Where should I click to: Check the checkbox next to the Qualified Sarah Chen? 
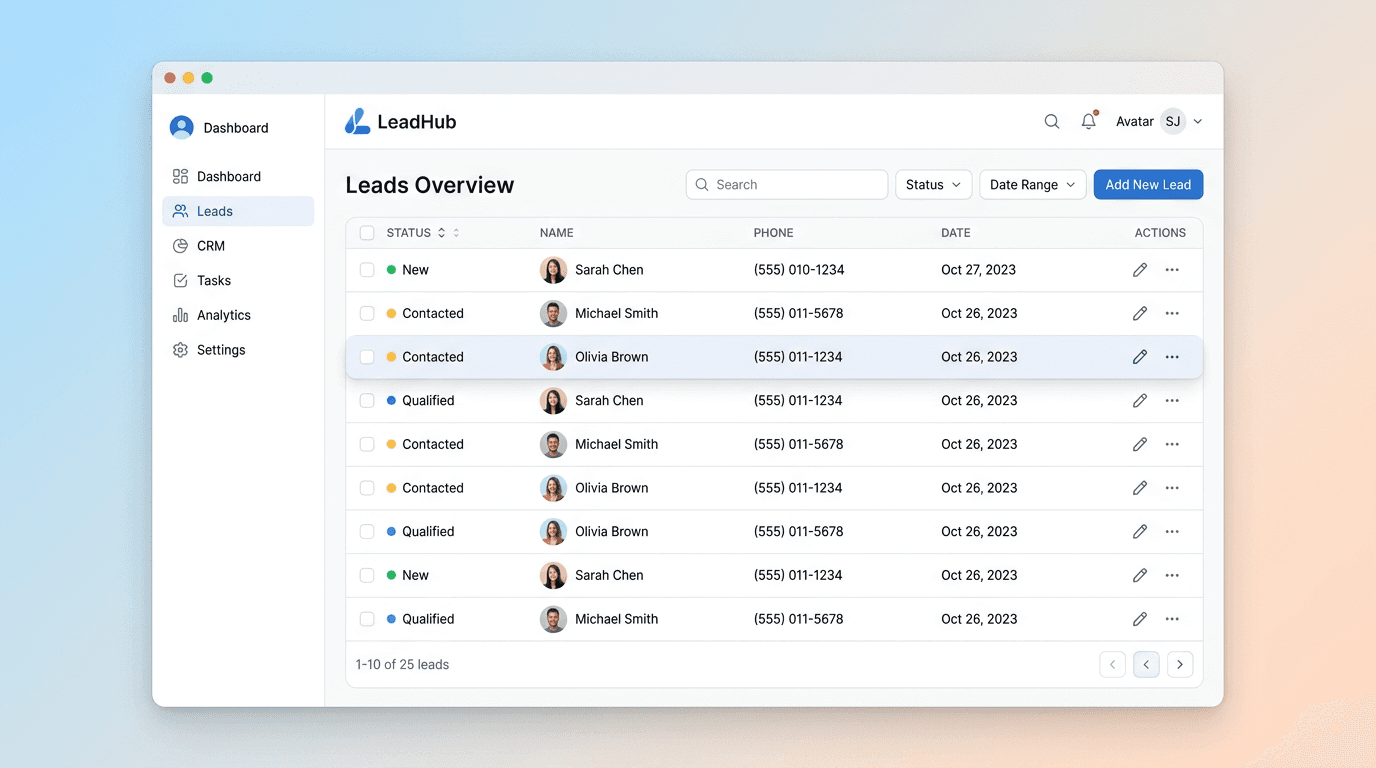coord(367,400)
